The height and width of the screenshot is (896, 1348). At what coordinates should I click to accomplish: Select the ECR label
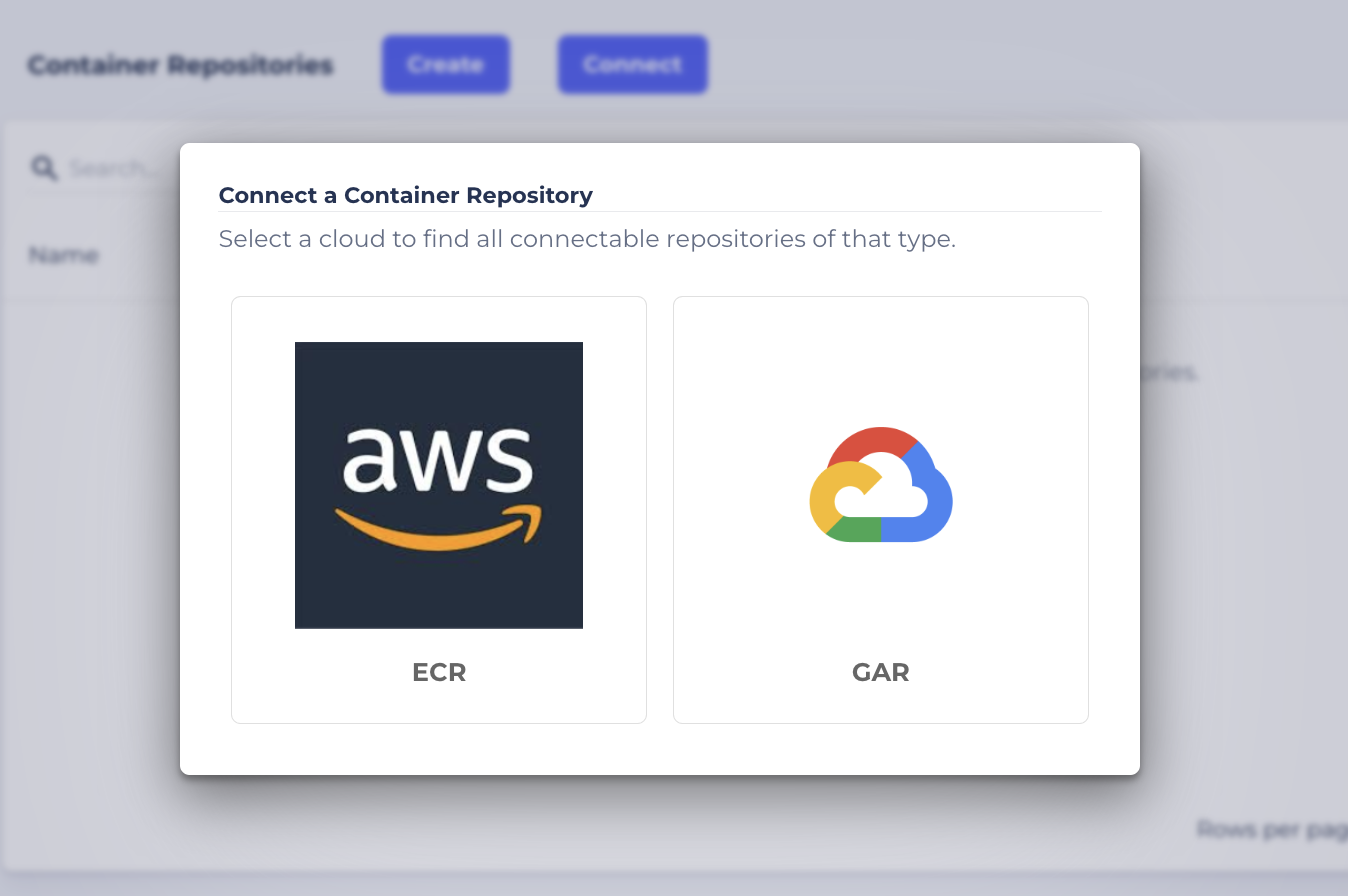point(439,672)
